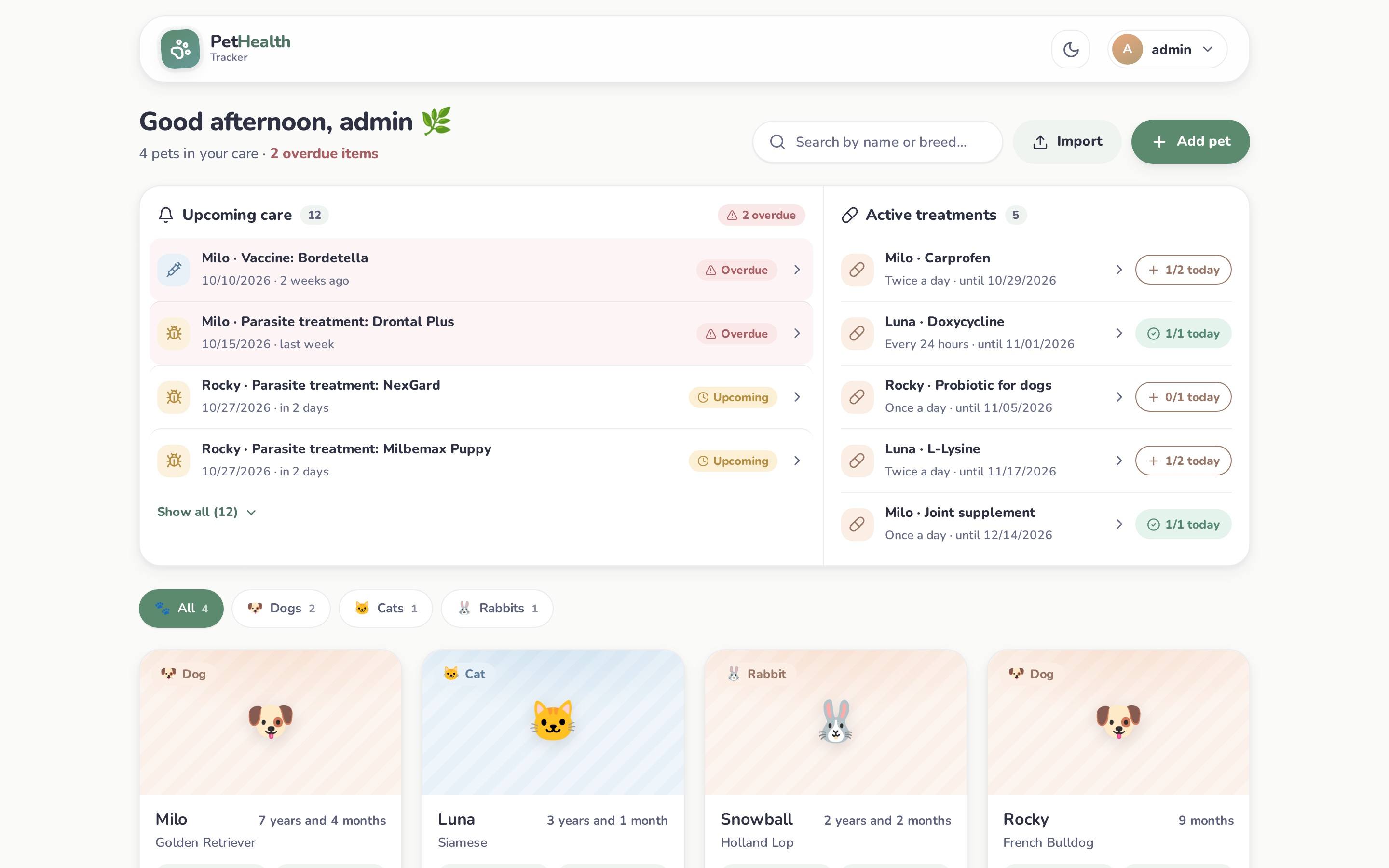Log a Carprofen dose with 1/2 today

click(x=1183, y=270)
